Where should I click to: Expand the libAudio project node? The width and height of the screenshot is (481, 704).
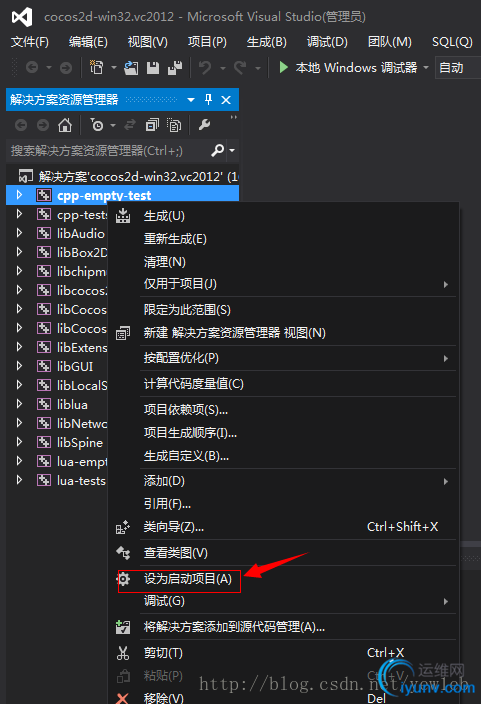(x=19, y=233)
